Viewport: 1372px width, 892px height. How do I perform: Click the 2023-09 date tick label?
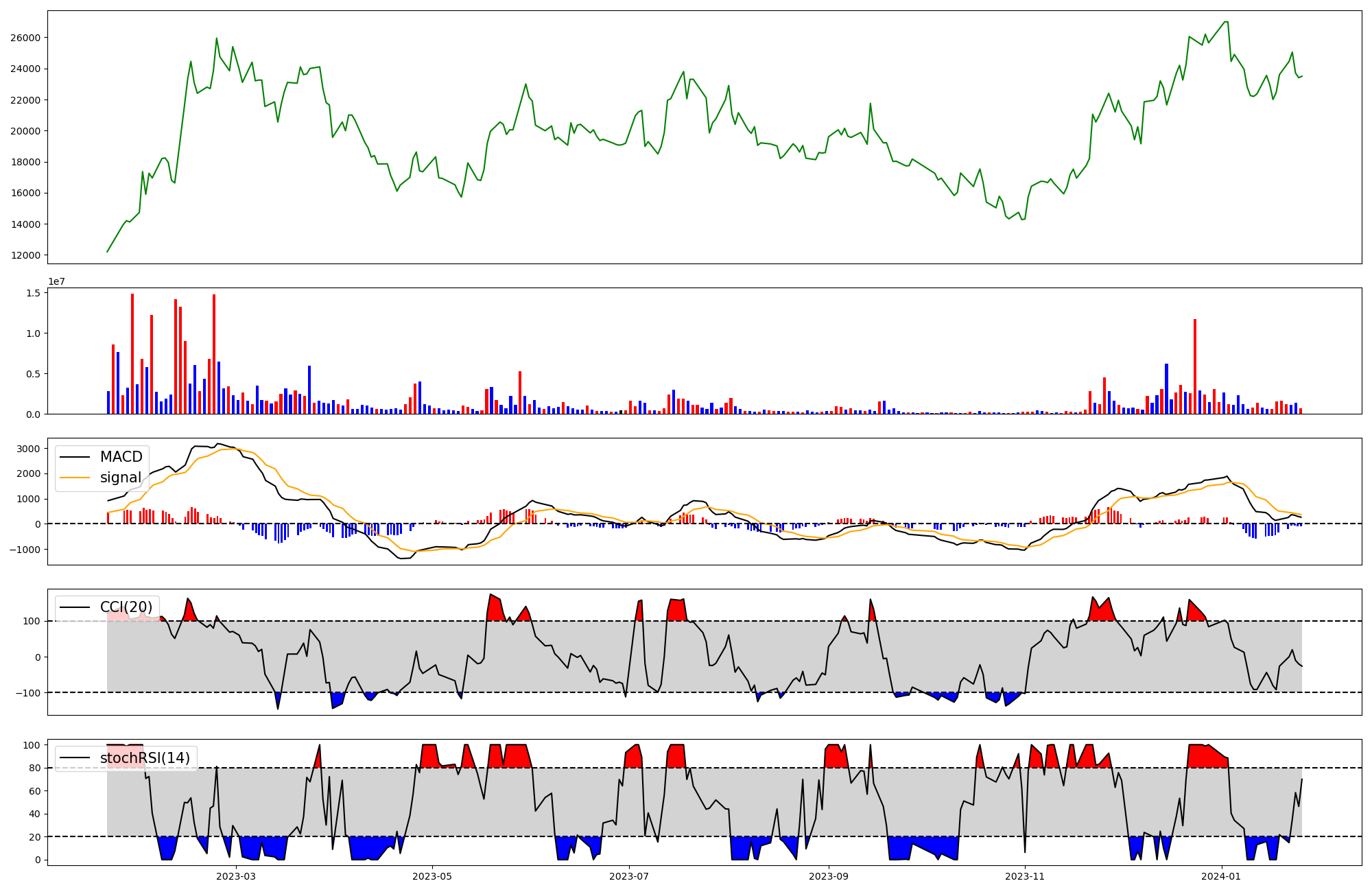pos(829,876)
